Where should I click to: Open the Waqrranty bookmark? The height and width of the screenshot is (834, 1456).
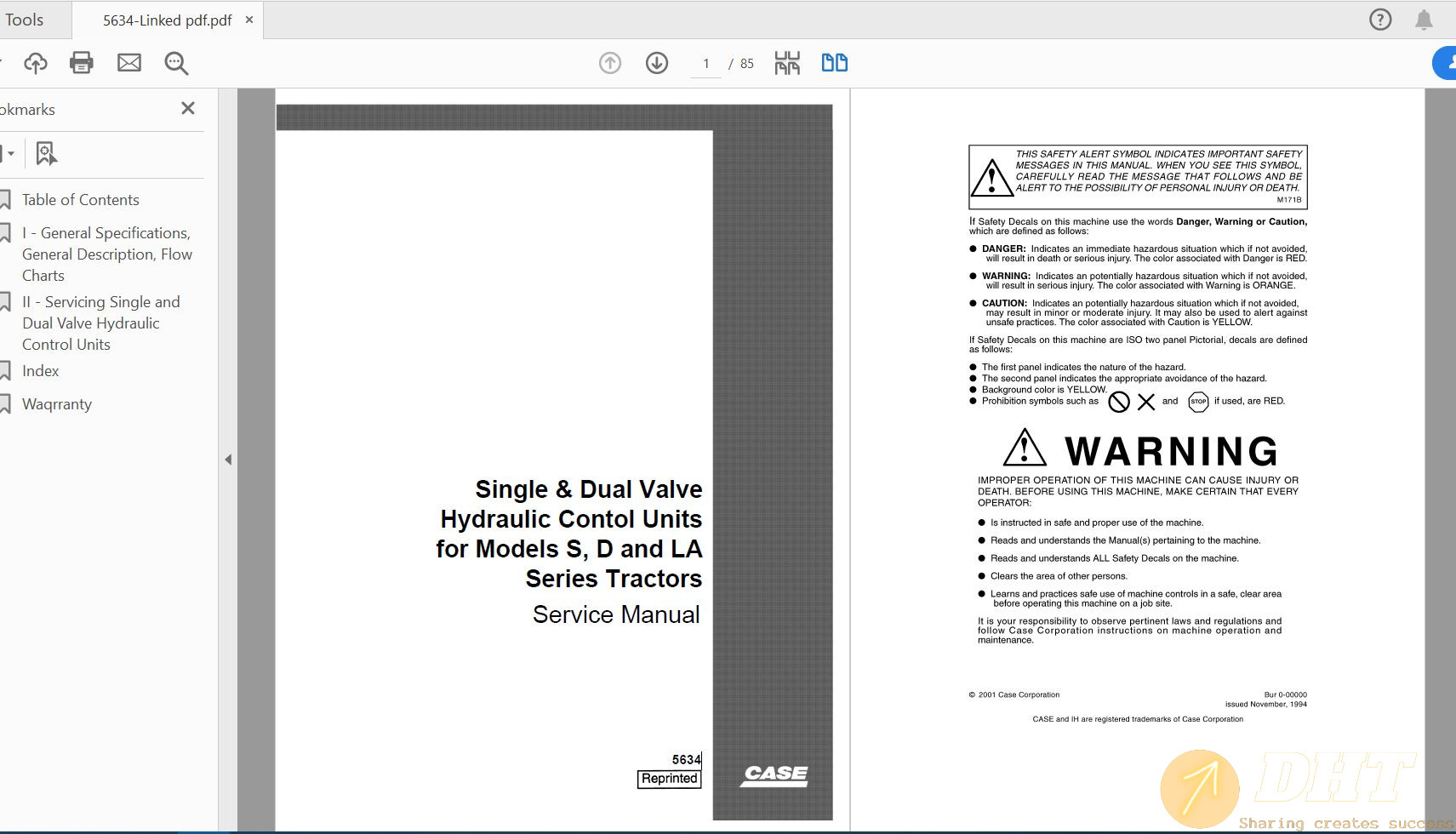(57, 404)
